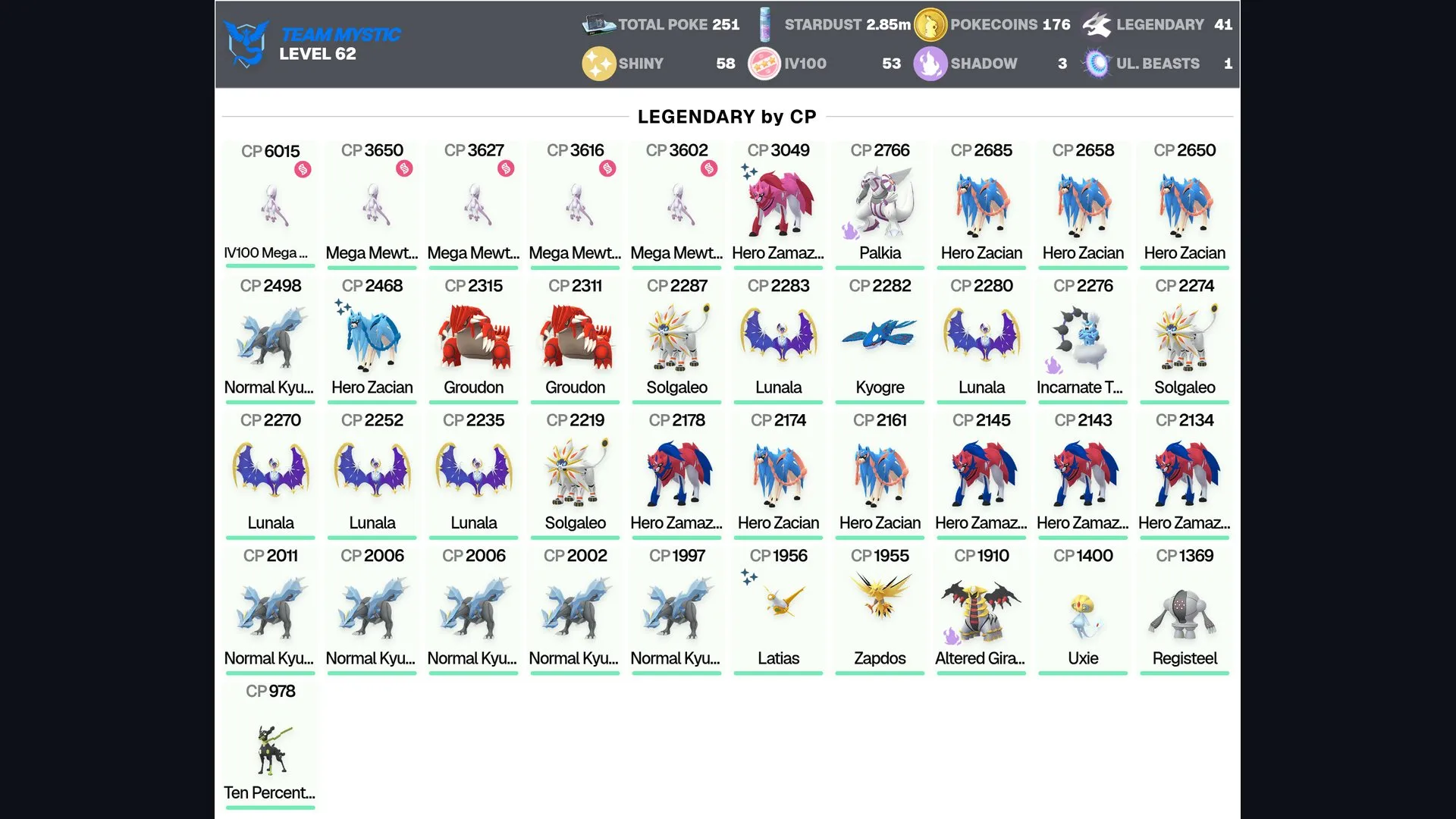
Task: Click the LEVEL 62 text
Action: (317, 54)
